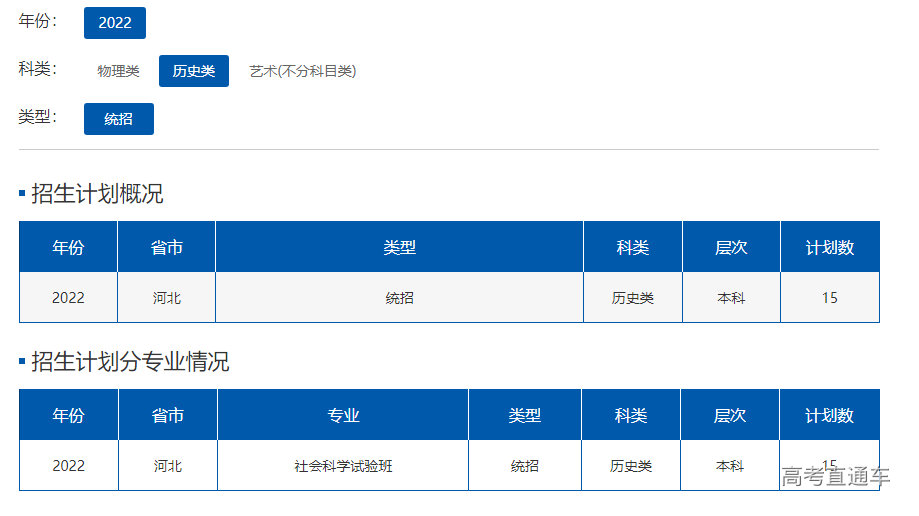
Task: Click 类型 header in the overview table
Action: pyautogui.click(x=399, y=247)
